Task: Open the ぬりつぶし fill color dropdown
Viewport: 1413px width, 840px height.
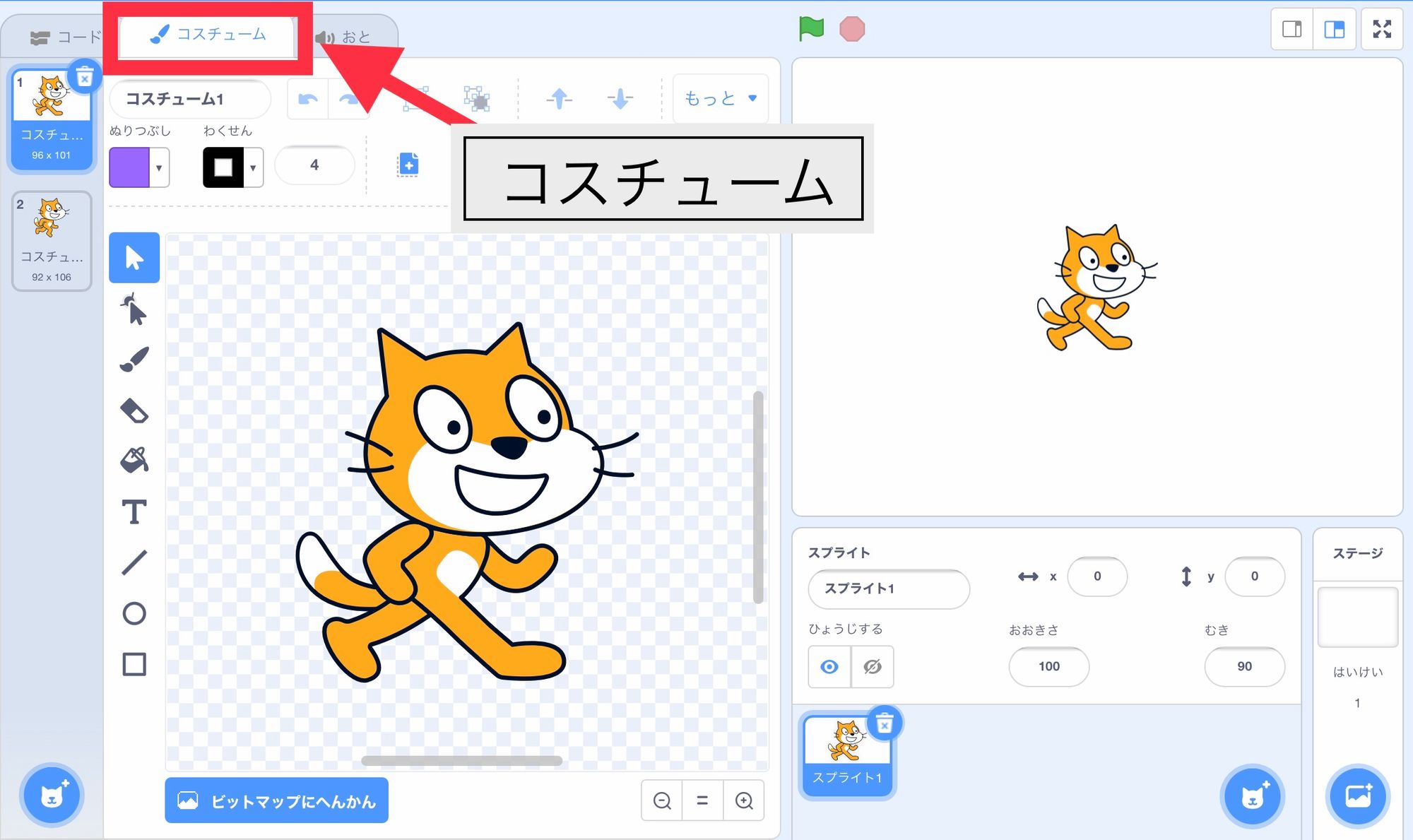Action: (159, 167)
